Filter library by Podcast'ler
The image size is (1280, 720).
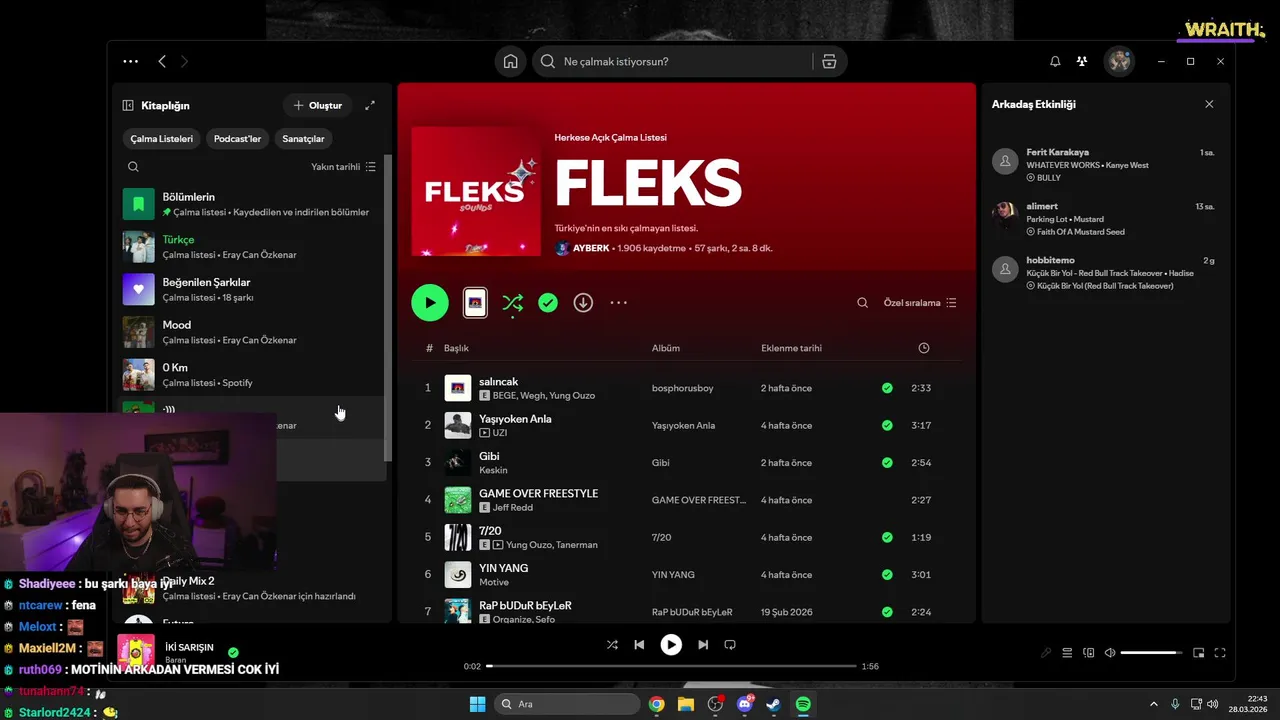237,139
